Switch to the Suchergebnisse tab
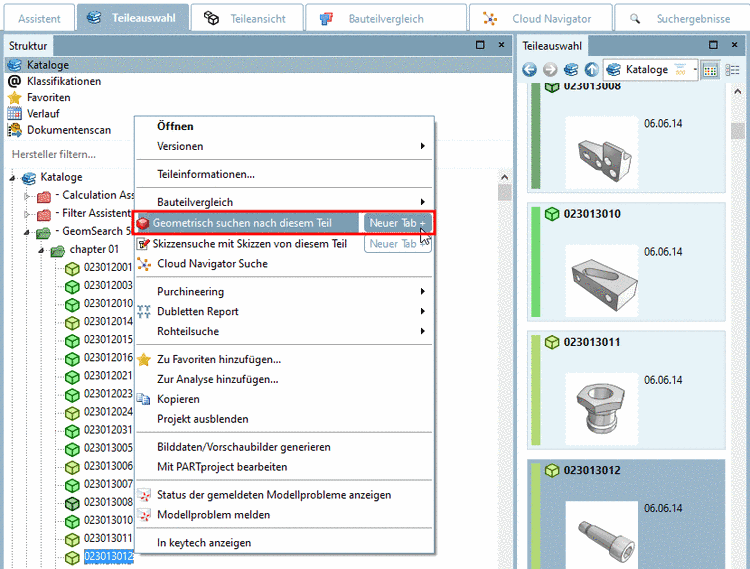 (682, 19)
